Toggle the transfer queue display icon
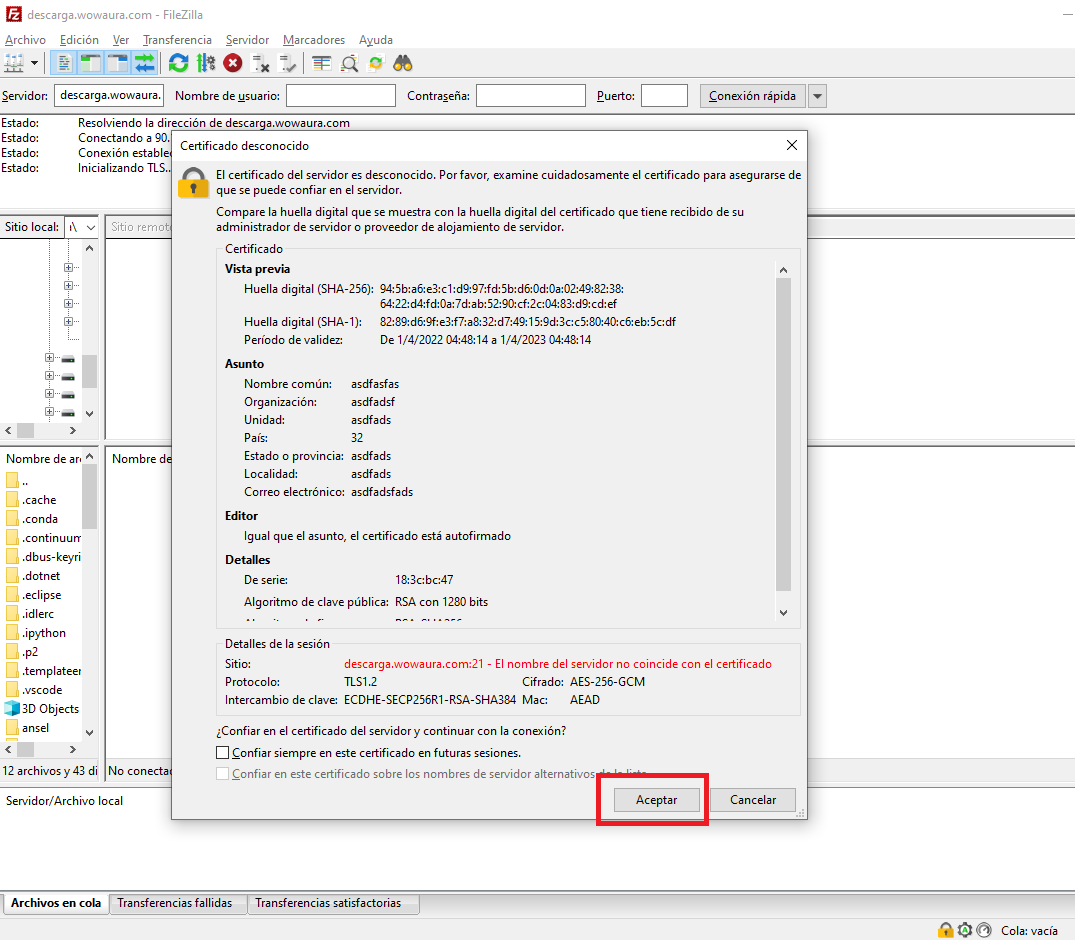1075x940 pixels. (145, 64)
